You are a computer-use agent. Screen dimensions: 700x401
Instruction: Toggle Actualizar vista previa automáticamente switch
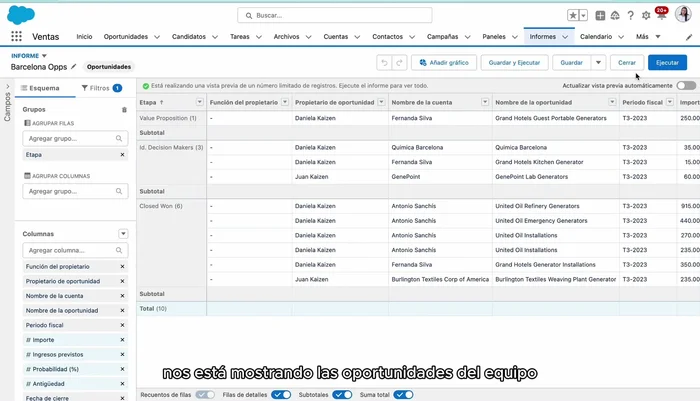[x=686, y=86]
